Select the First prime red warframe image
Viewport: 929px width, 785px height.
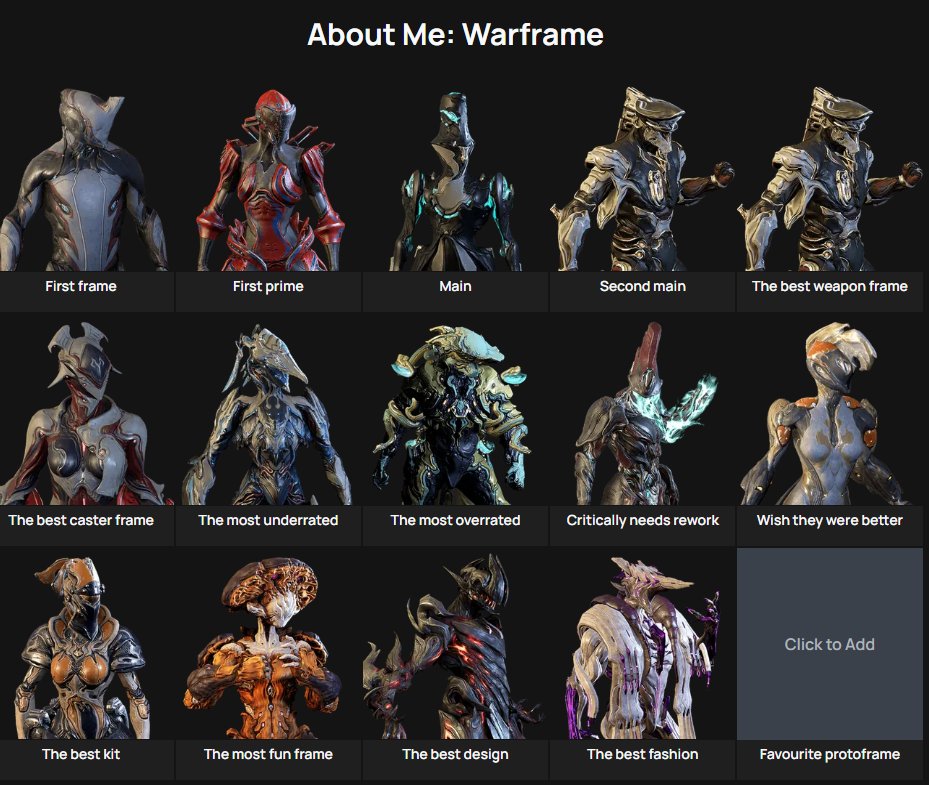coord(268,178)
